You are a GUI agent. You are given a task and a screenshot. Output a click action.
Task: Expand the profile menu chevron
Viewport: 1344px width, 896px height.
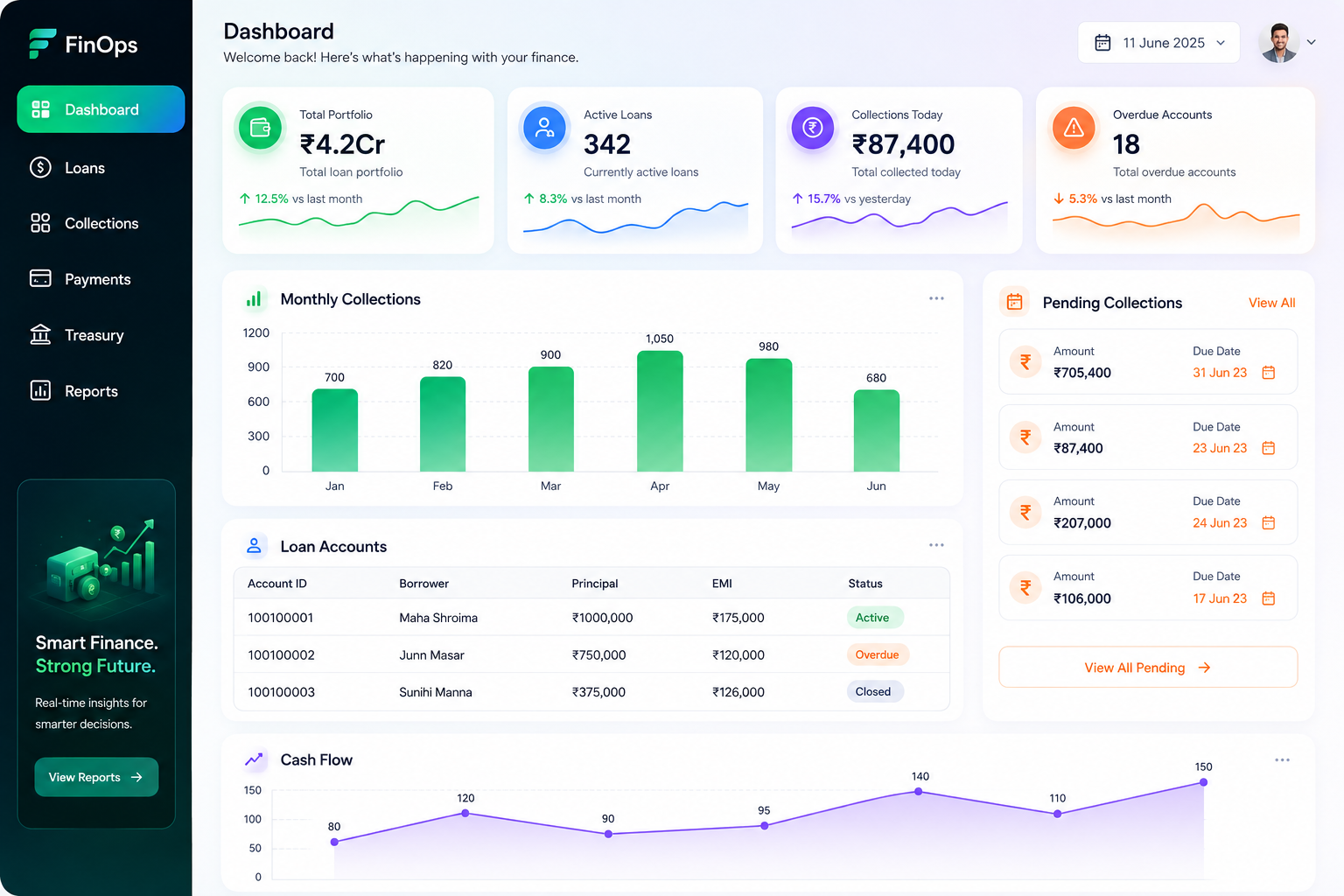[x=1311, y=42]
